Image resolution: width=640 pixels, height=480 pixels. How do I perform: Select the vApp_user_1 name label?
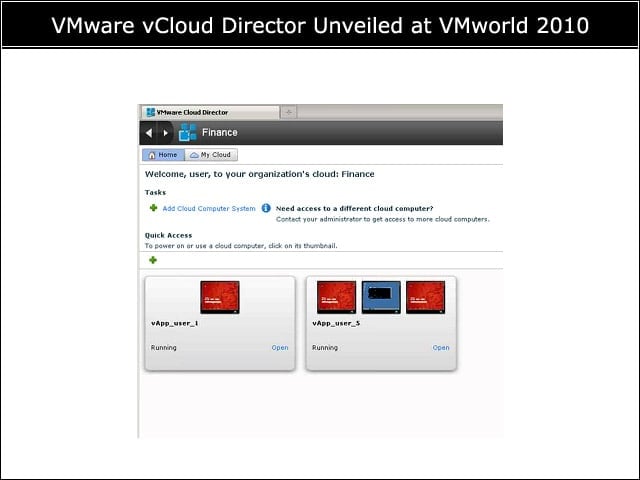pos(175,323)
